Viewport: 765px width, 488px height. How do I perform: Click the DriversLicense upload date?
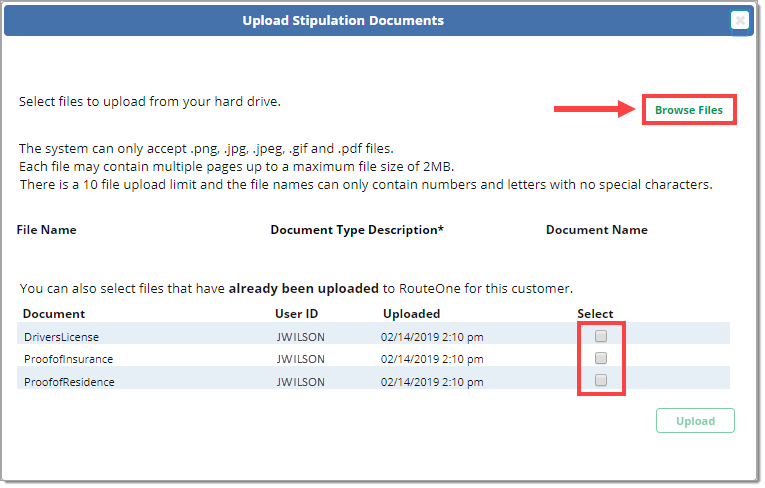(x=433, y=337)
